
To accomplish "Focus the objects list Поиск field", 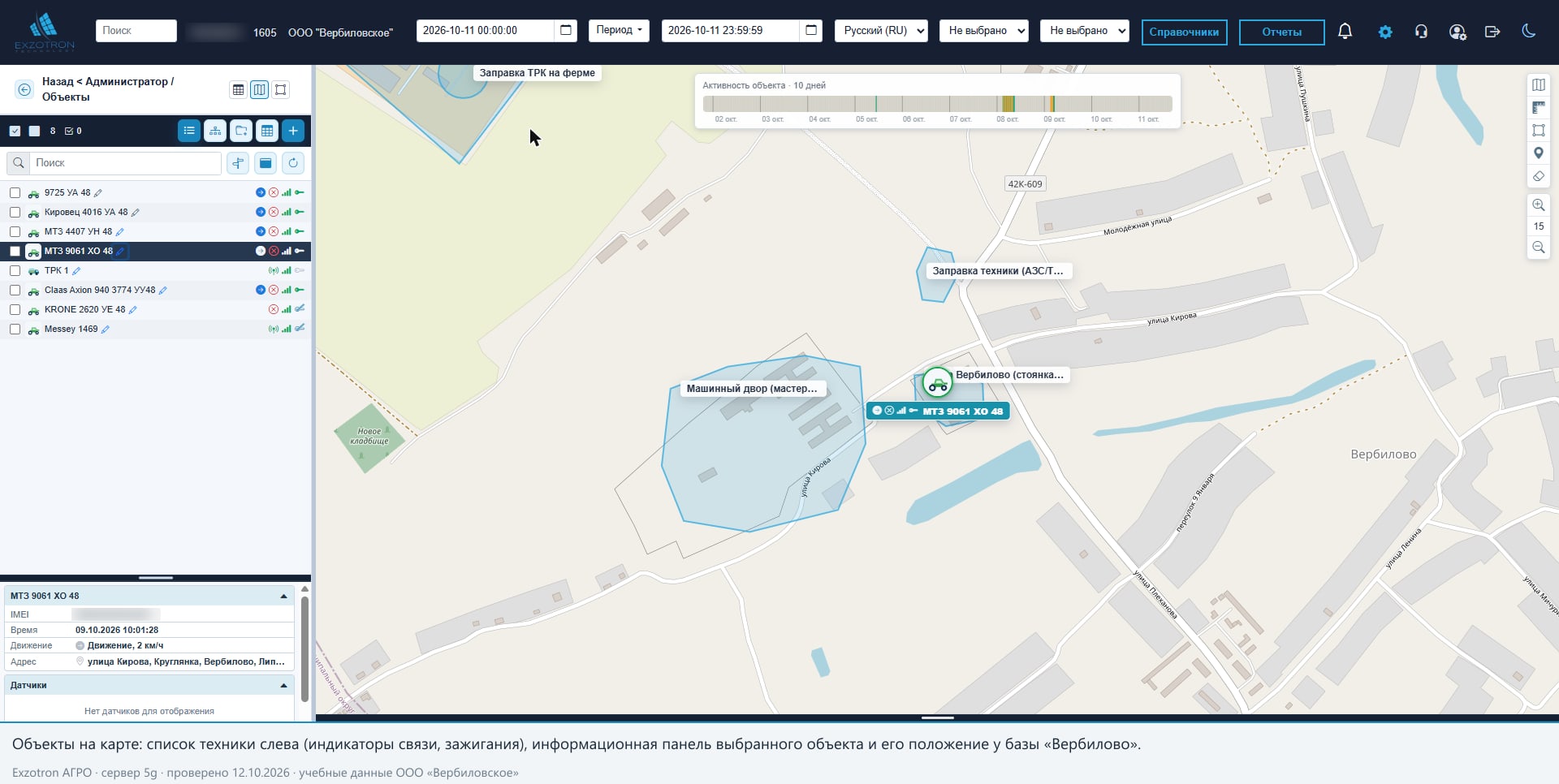I will coord(125,163).
